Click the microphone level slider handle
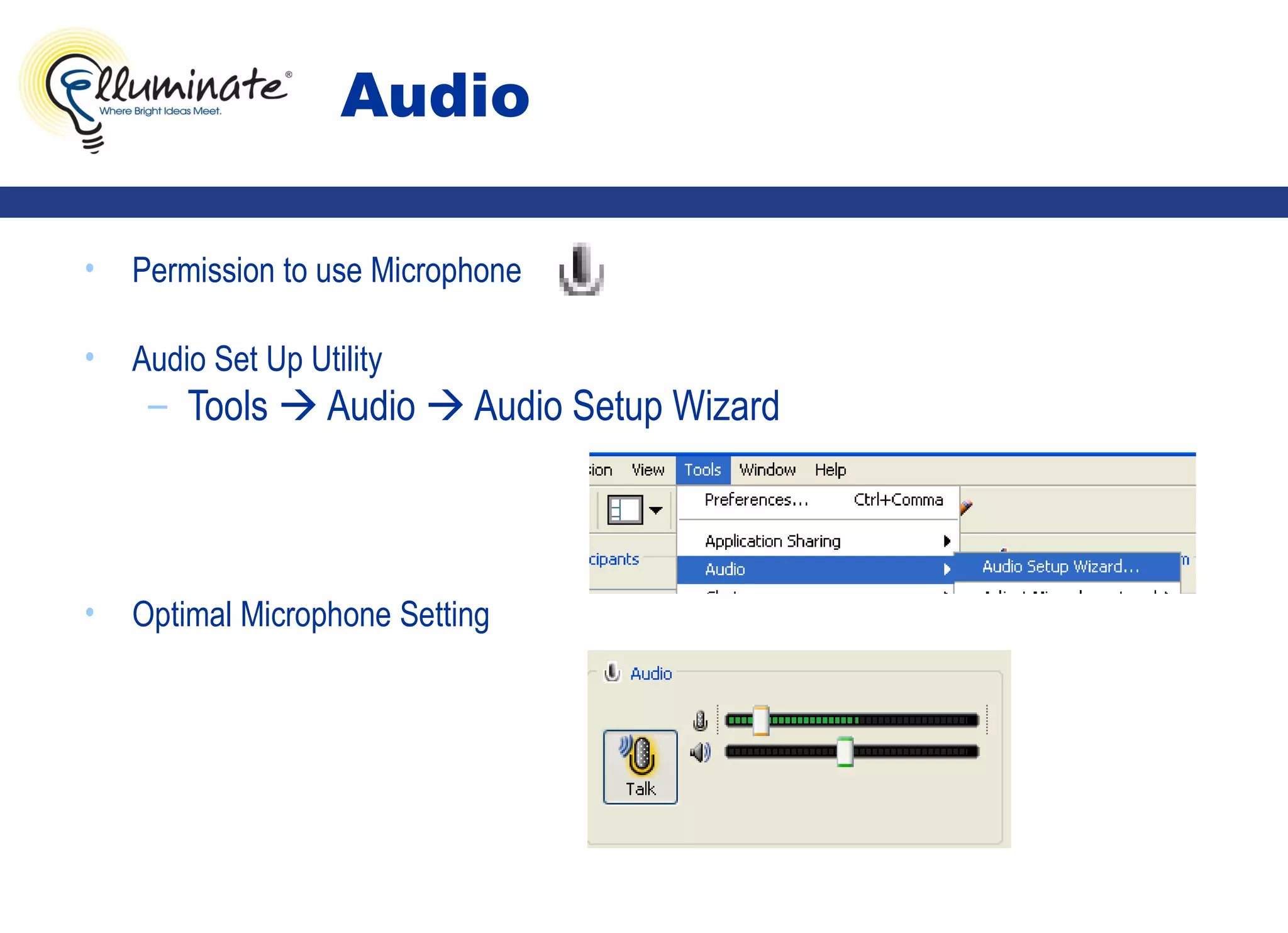This screenshot has width=1288, height=933. click(761, 720)
